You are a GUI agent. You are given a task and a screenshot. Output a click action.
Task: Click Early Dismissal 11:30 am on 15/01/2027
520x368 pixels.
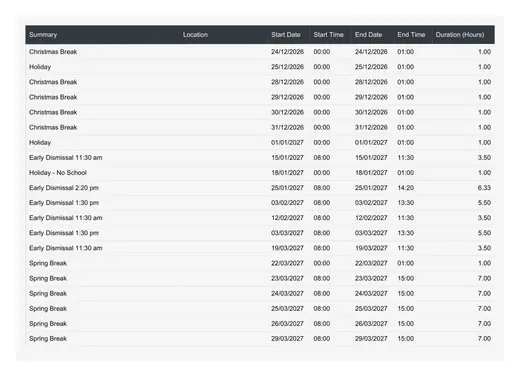[x=66, y=158]
